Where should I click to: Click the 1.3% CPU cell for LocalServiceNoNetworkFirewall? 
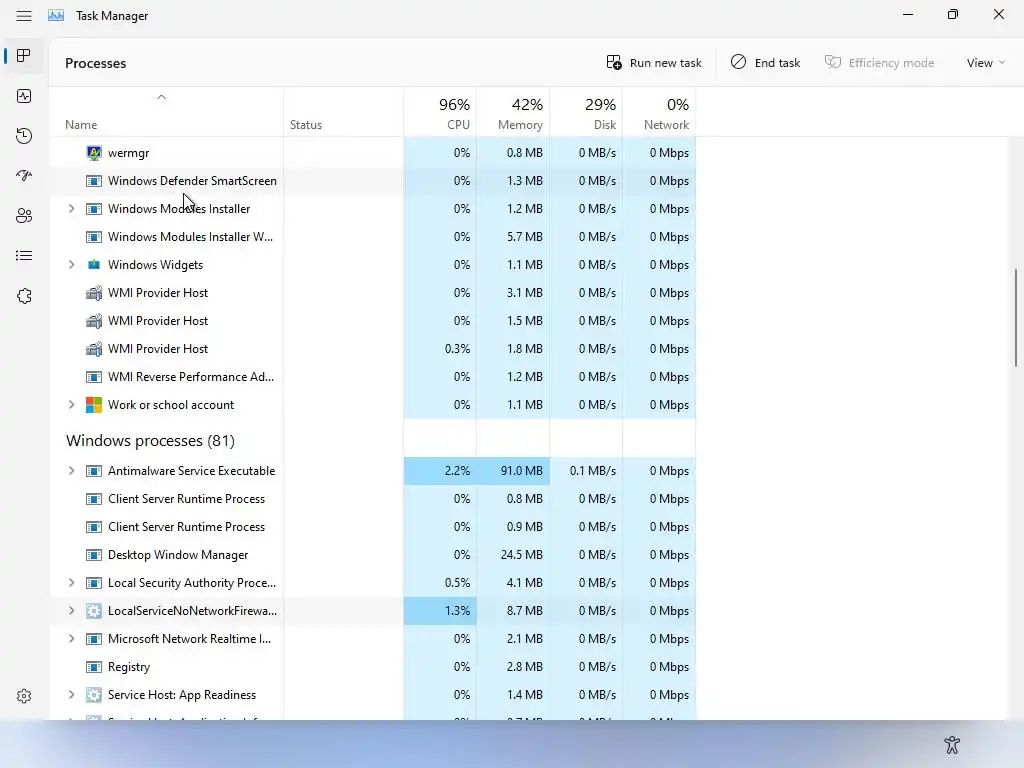pos(440,611)
